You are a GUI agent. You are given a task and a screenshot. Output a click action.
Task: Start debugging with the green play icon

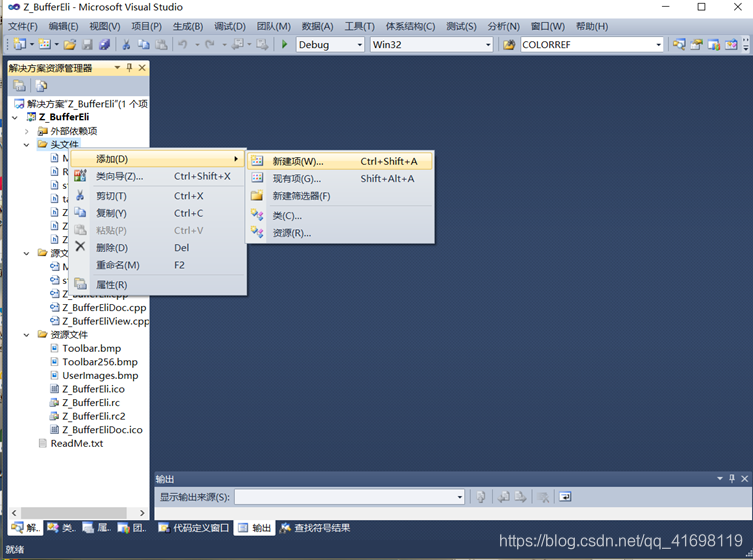[x=284, y=45]
